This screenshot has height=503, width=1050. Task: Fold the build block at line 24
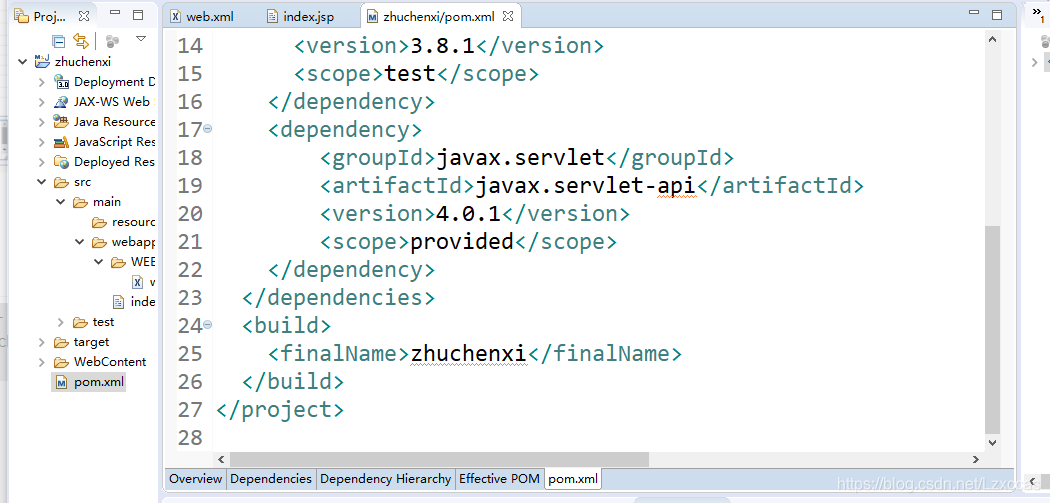click(207, 325)
